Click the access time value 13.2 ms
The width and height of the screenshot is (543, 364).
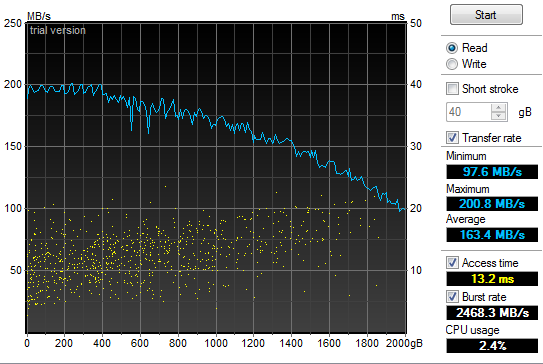492,279
